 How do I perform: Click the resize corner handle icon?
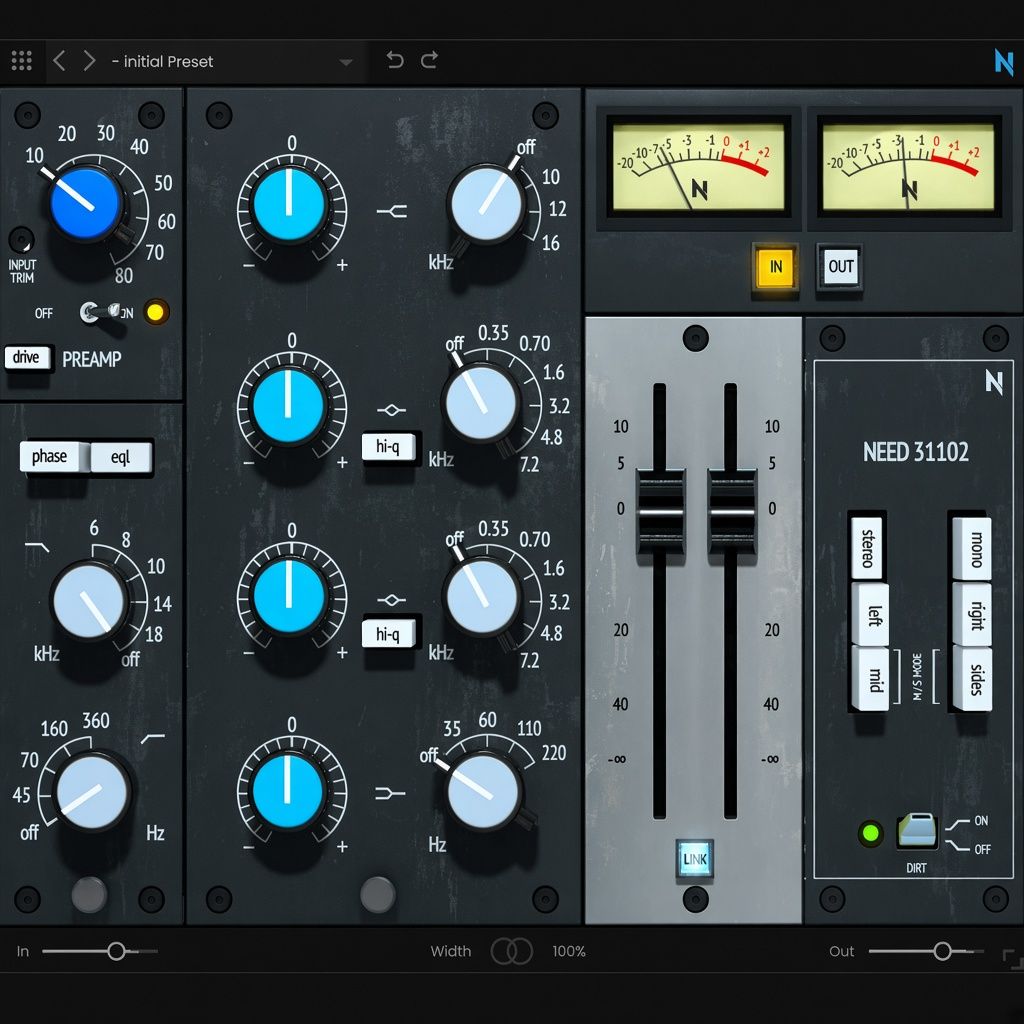click(1013, 959)
